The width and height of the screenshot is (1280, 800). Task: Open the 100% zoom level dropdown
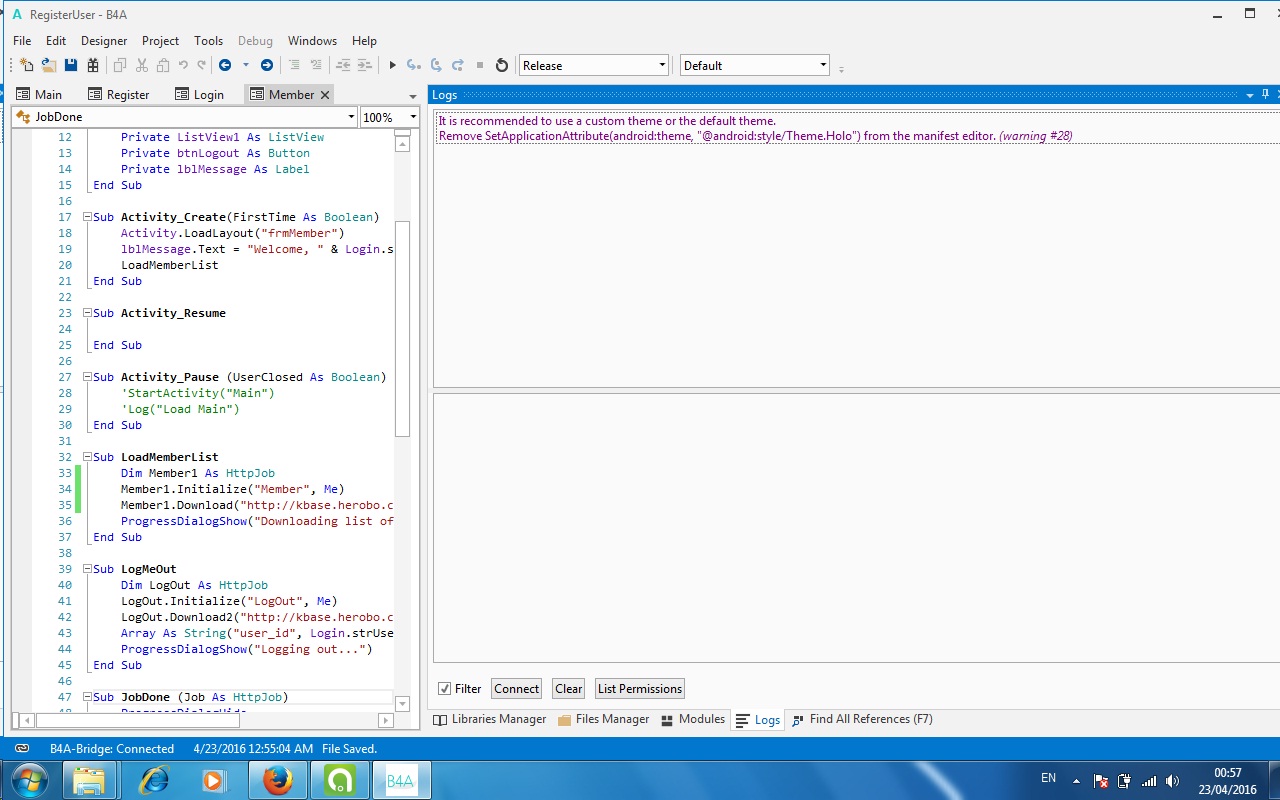click(412, 117)
